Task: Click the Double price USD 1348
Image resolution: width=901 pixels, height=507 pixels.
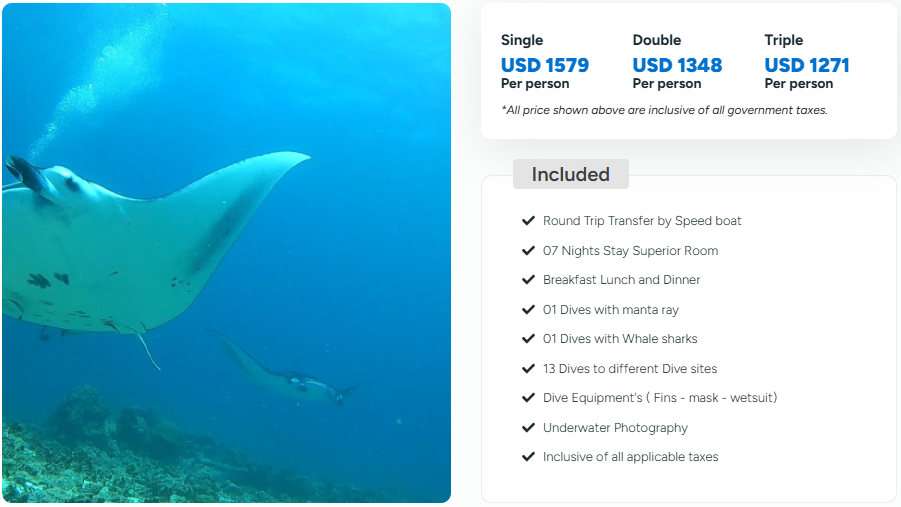Action: (677, 65)
